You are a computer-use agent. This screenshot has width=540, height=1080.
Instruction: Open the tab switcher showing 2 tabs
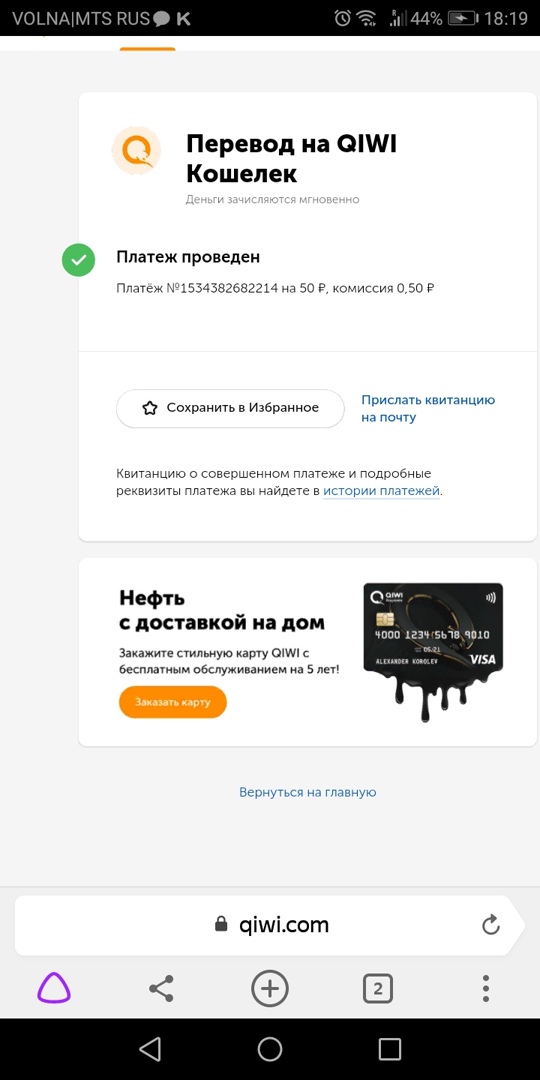tap(377, 990)
